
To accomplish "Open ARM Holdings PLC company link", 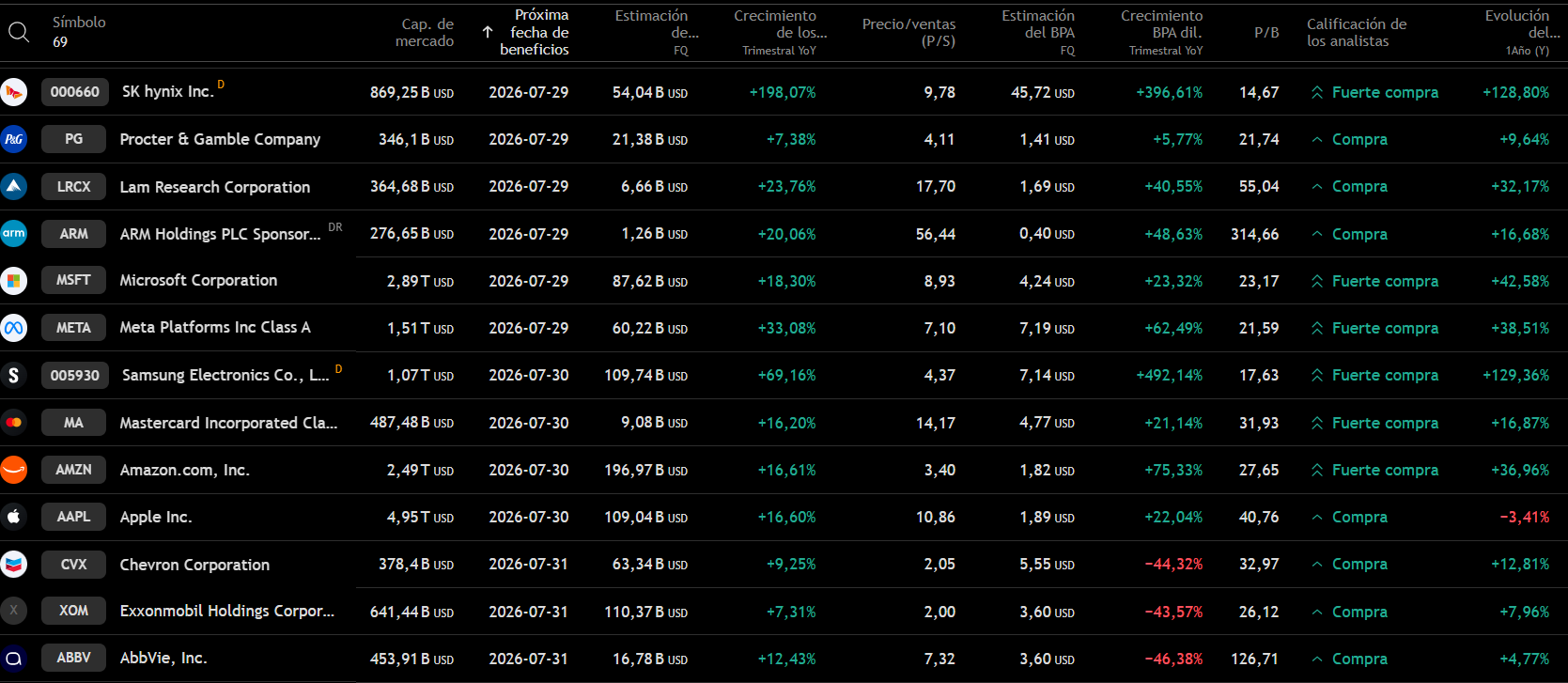I will click(221, 234).
